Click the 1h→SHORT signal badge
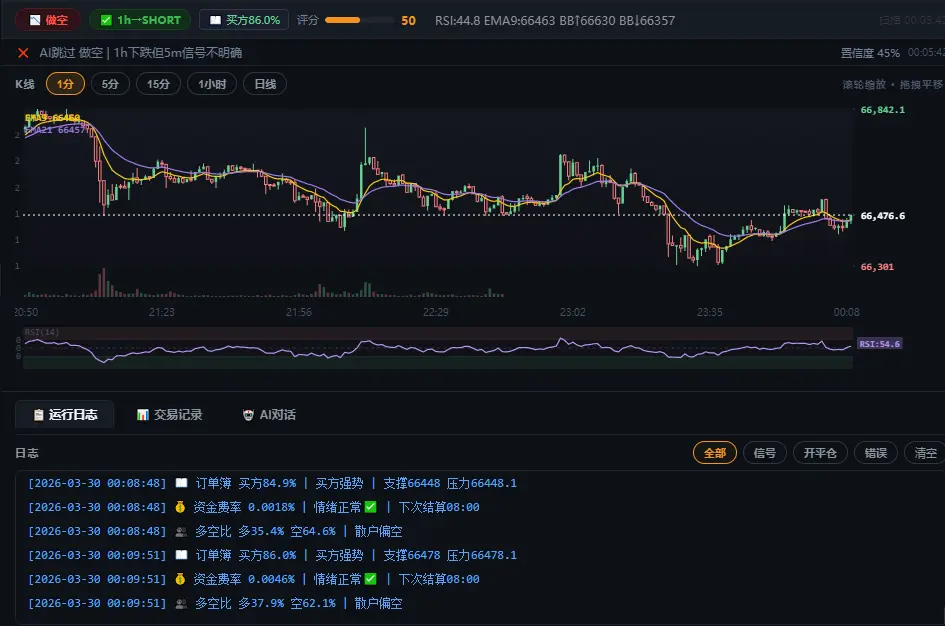 140,20
